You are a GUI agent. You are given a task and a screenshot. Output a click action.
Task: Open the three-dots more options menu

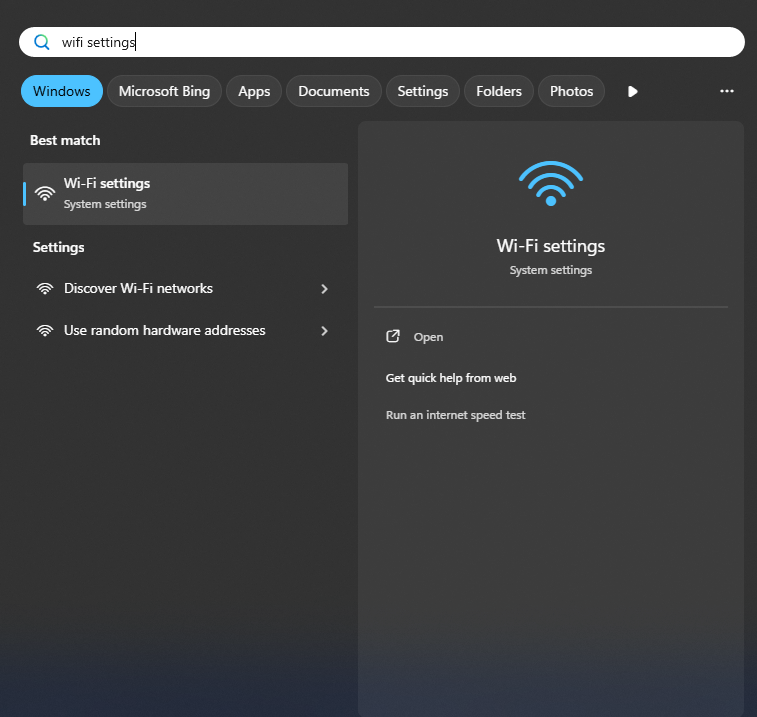pyautogui.click(x=727, y=91)
